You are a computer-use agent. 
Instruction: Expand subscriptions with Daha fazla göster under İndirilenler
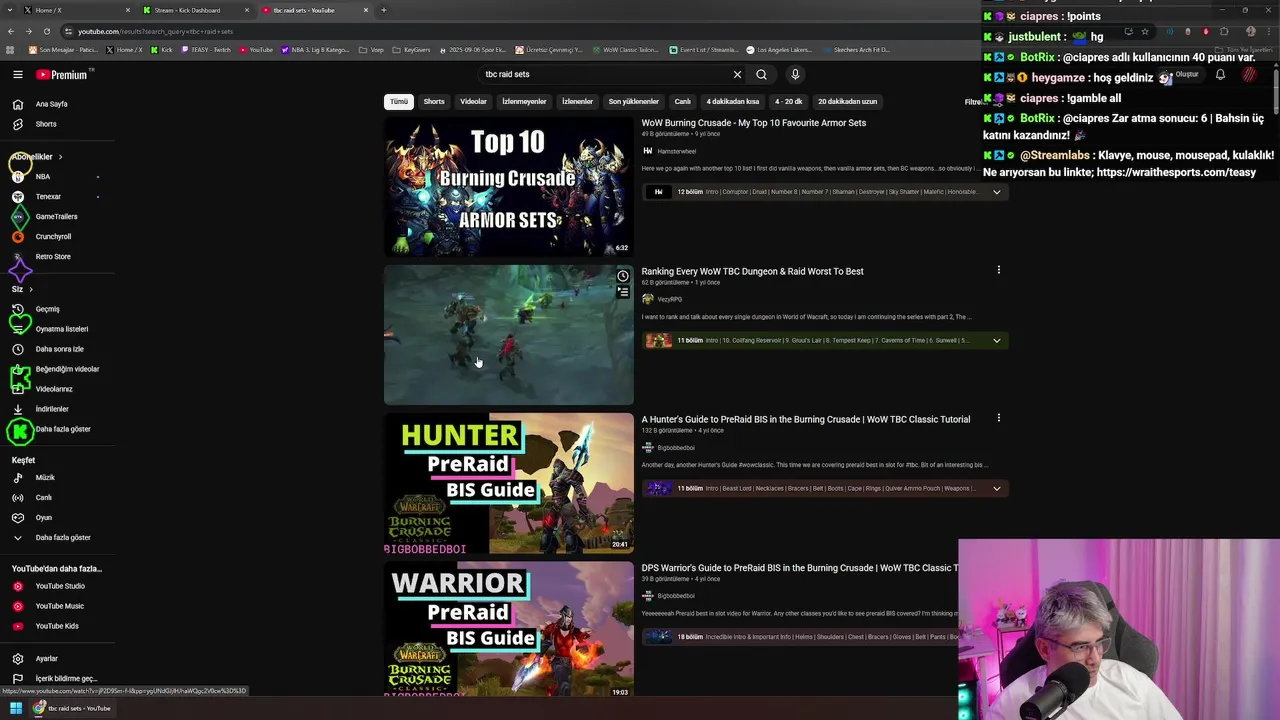point(63,429)
